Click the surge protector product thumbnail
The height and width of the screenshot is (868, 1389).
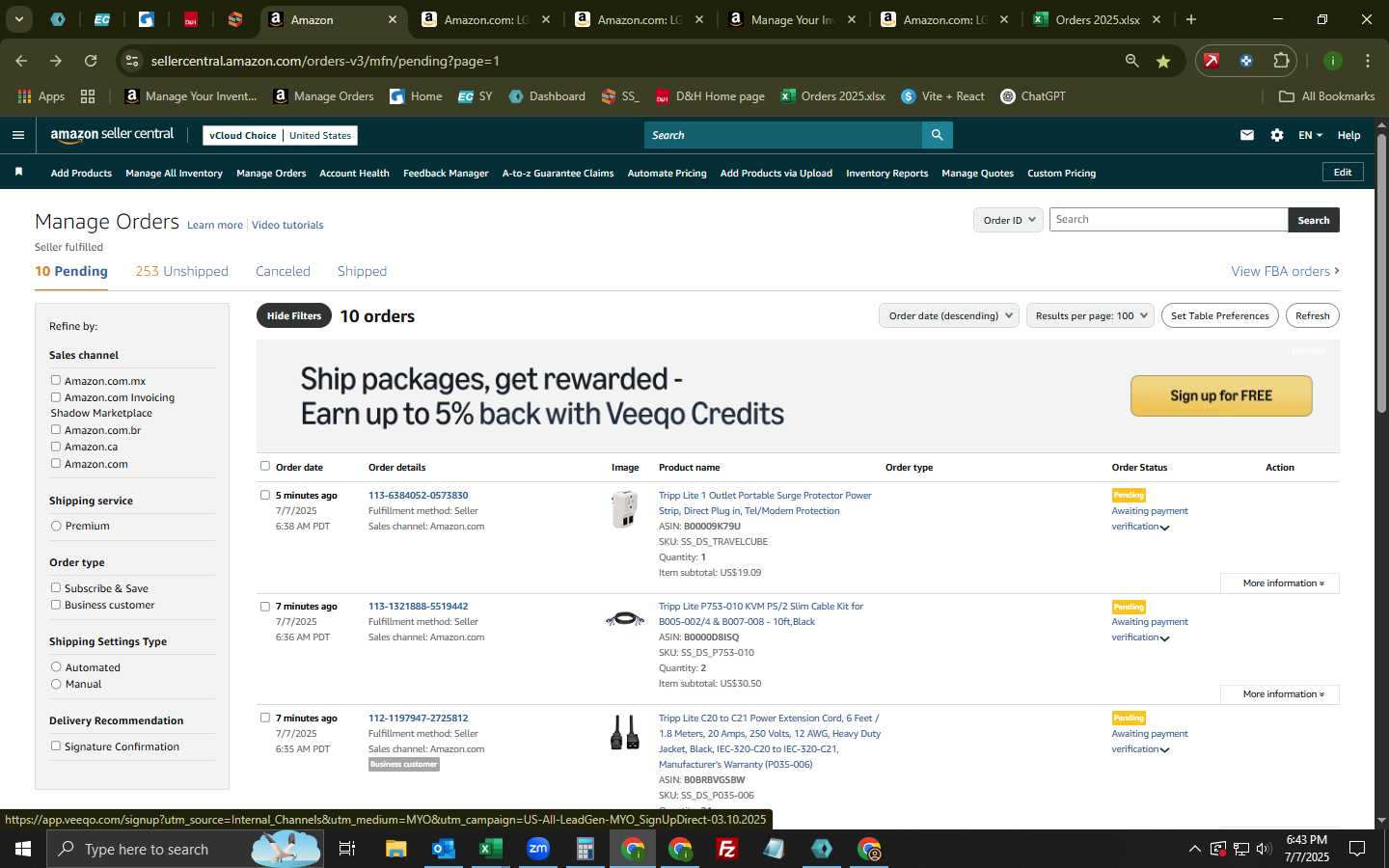tap(625, 509)
